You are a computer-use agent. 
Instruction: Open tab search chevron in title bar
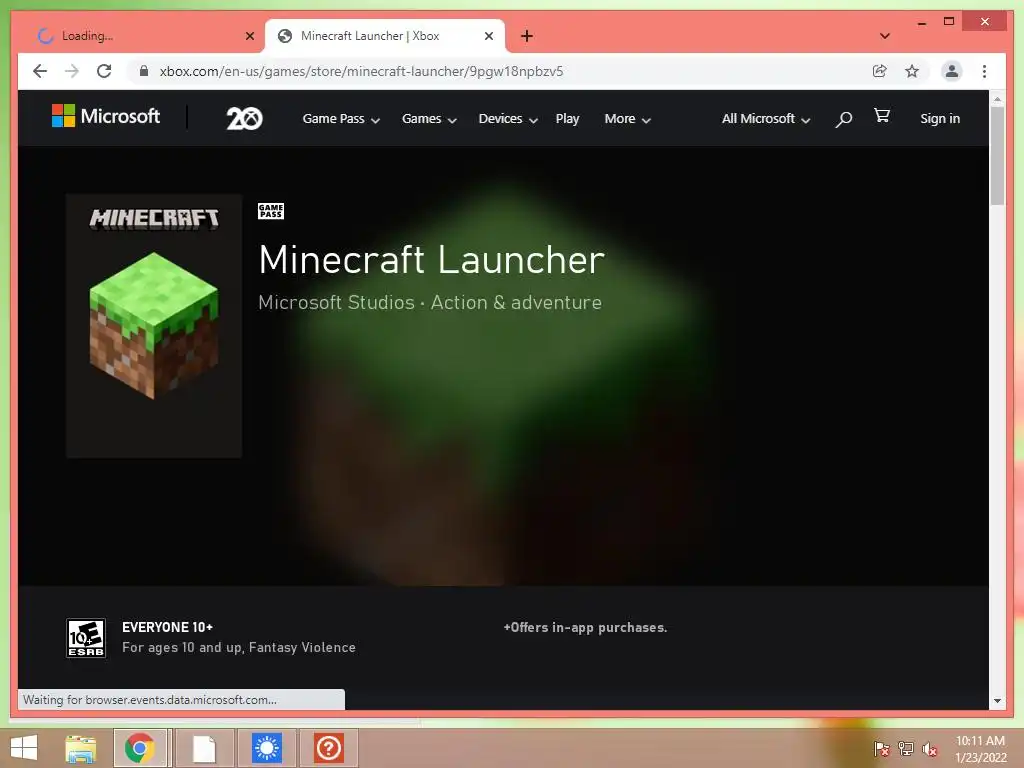click(885, 36)
